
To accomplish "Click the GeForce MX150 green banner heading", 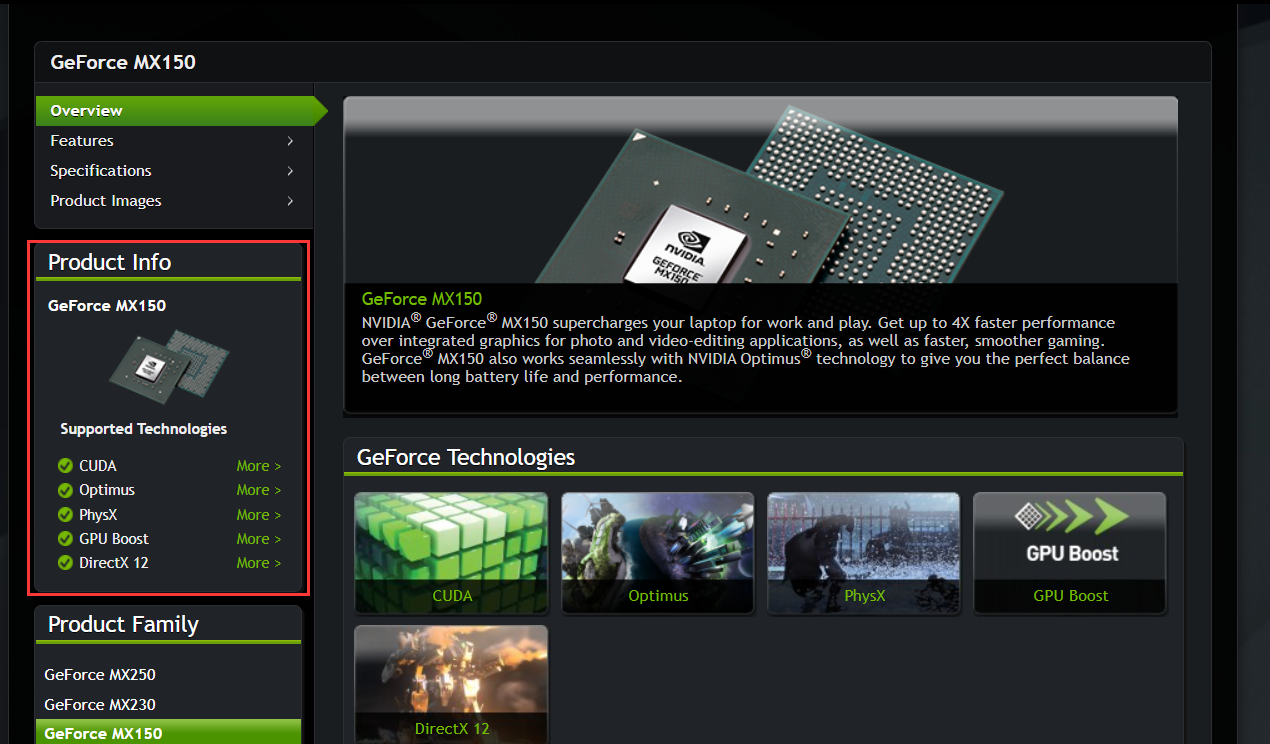I will [x=422, y=299].
